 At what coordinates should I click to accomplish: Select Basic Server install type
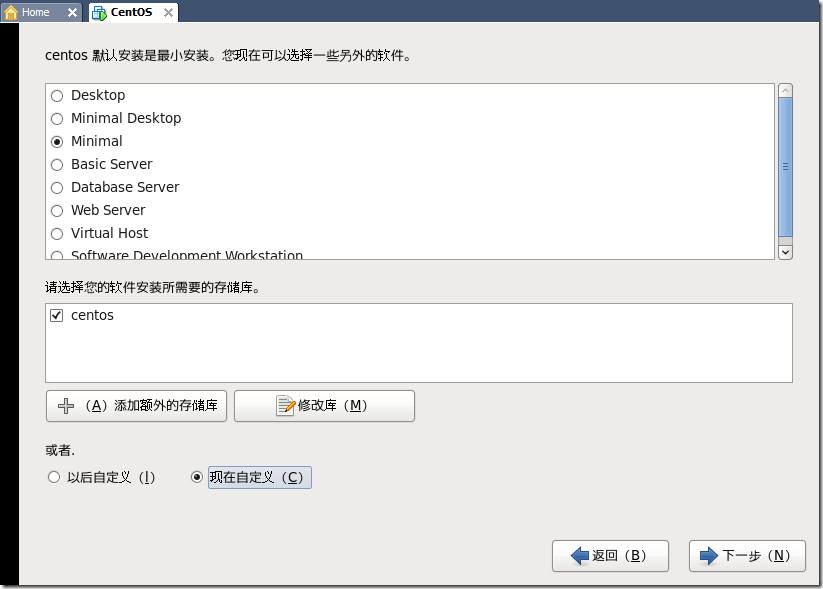point(57,165)
